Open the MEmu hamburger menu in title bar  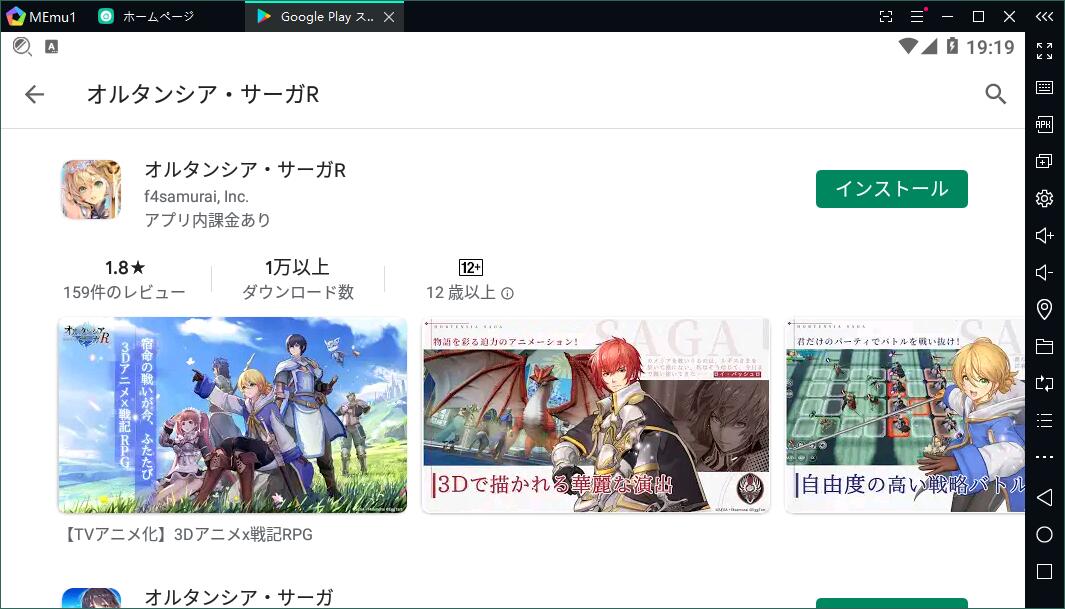click(917, 16)
